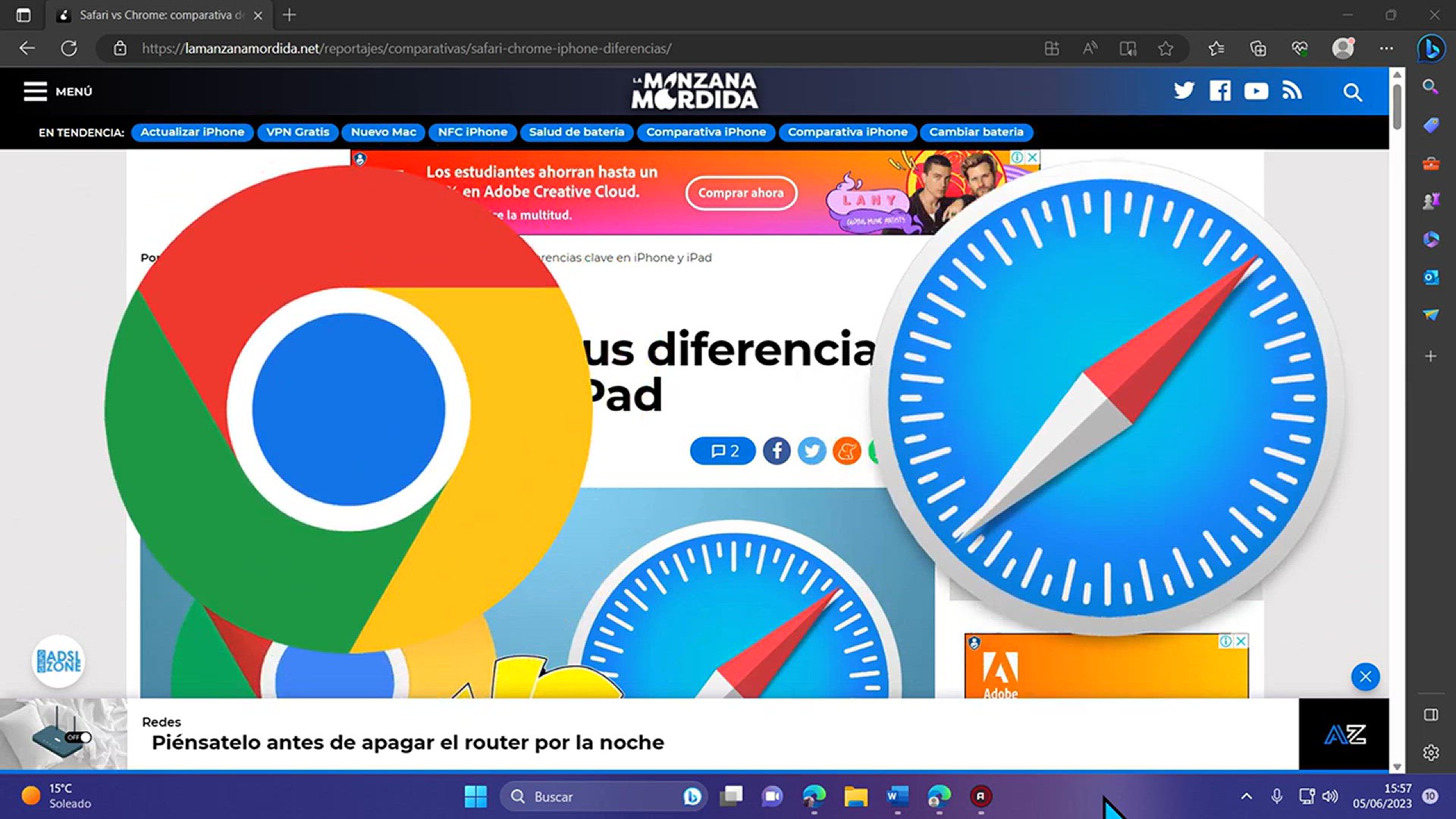
Task: Open Microsoft Word from the taskbar
Action: (x=897, y=796)
